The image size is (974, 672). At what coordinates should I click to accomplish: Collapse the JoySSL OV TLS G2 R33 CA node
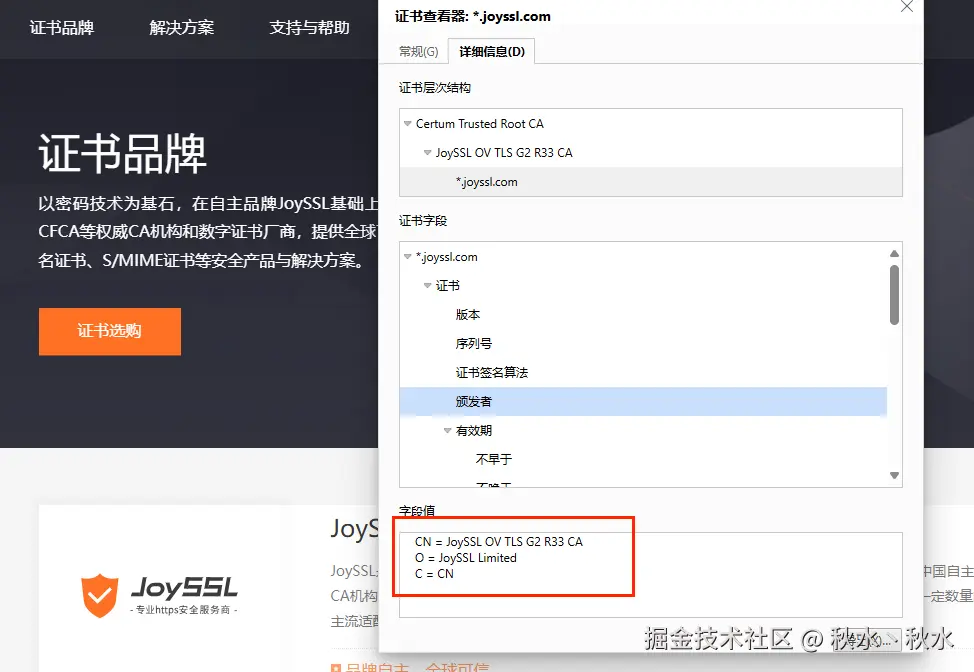coord(427,153)
